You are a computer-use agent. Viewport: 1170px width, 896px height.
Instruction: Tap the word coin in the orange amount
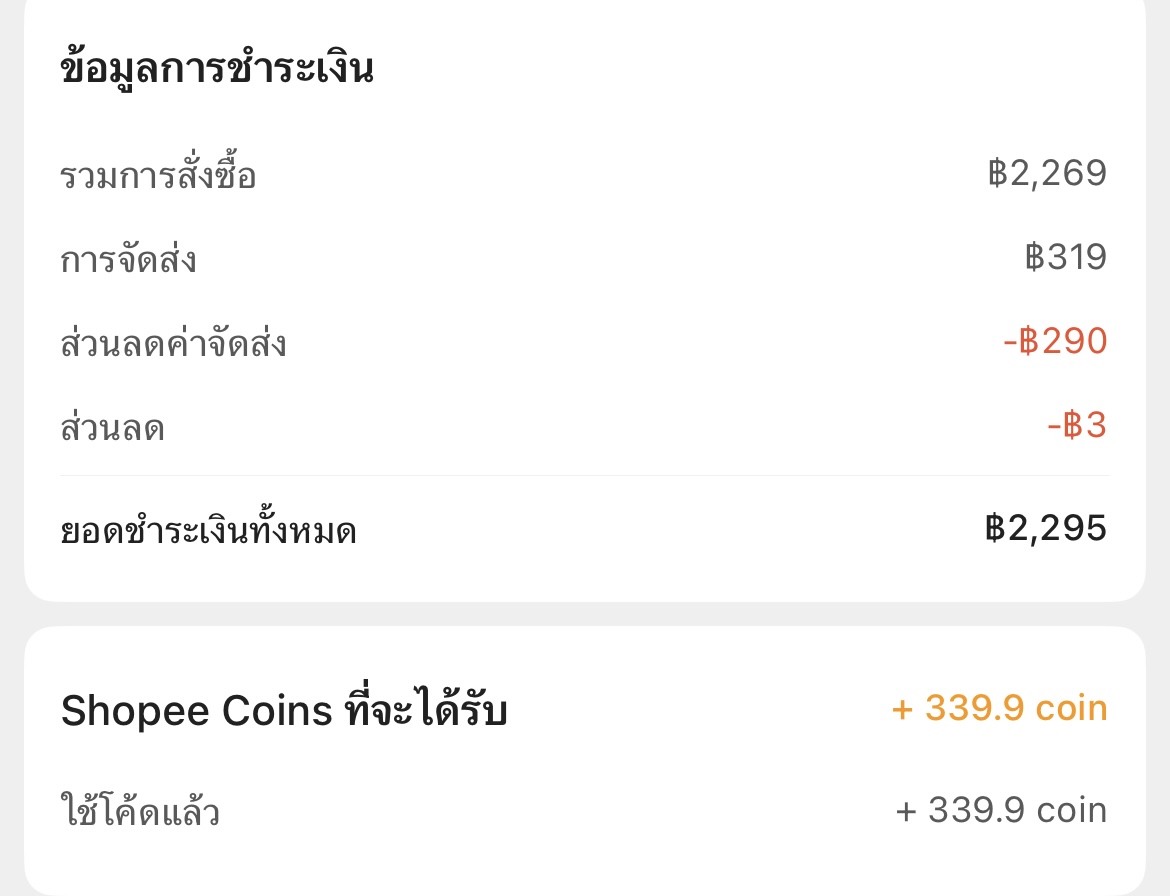pyautogui.click(x=1071, y=709)
